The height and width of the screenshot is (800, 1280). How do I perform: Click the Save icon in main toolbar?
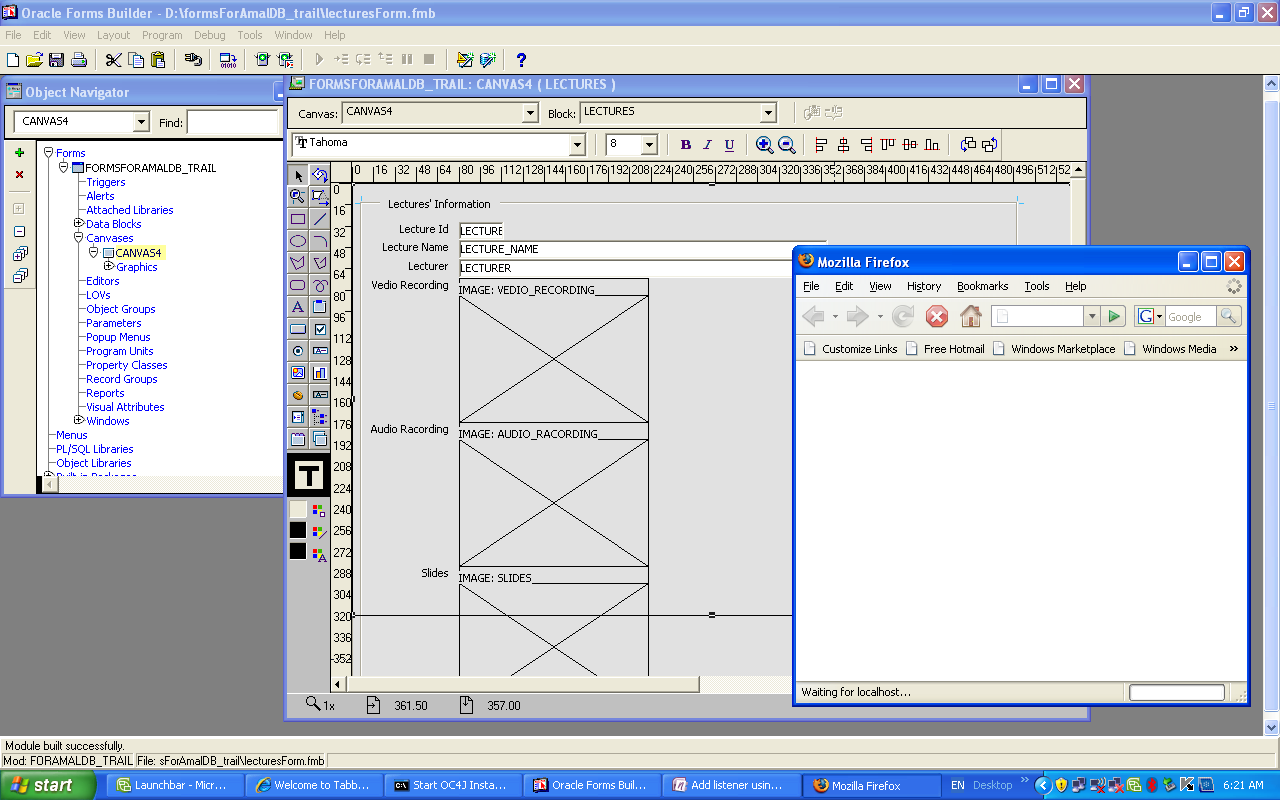click(x=56, y=60)
